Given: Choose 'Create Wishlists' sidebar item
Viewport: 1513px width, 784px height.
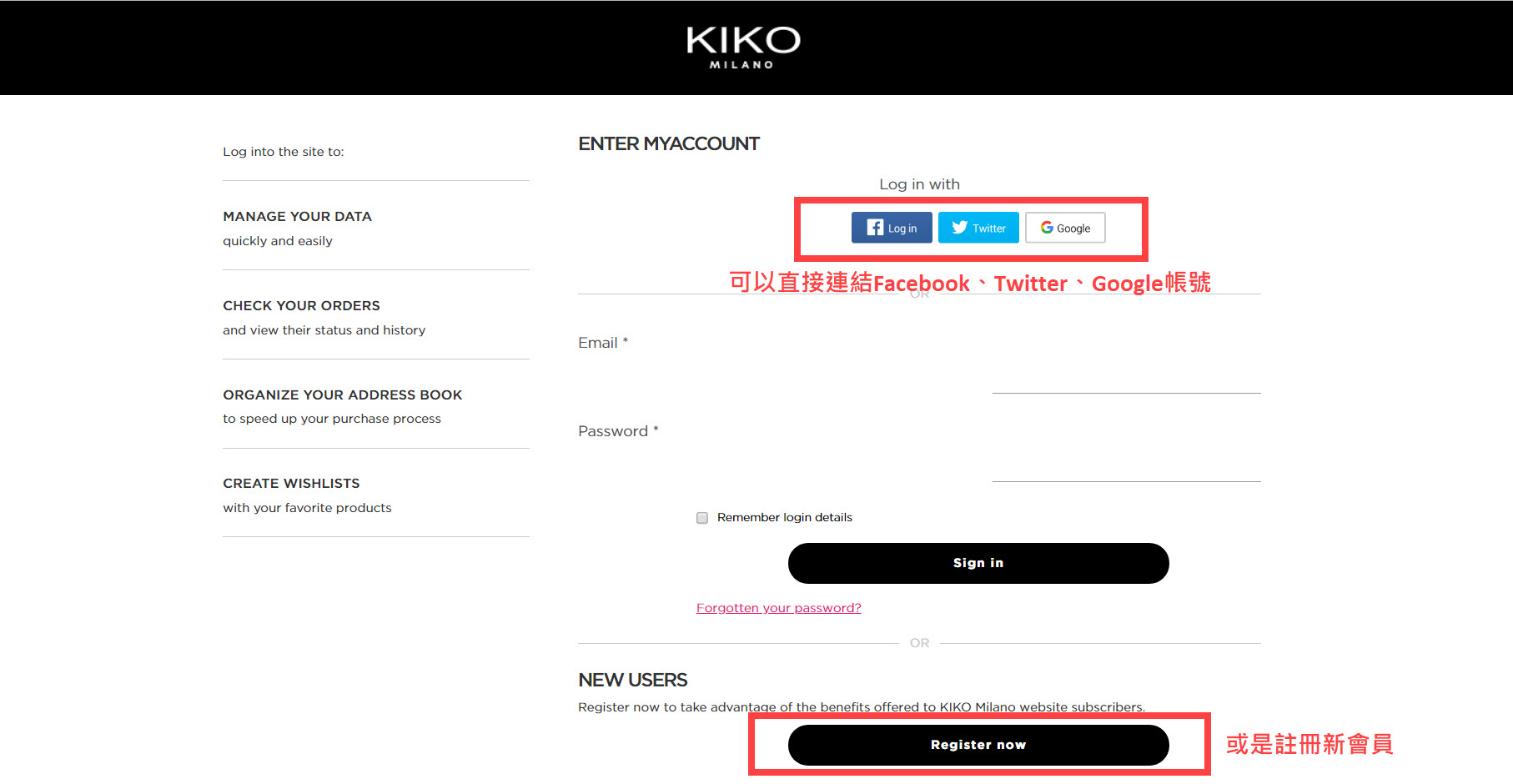Looking at the screenshot, I should click(x=291, y=484).
